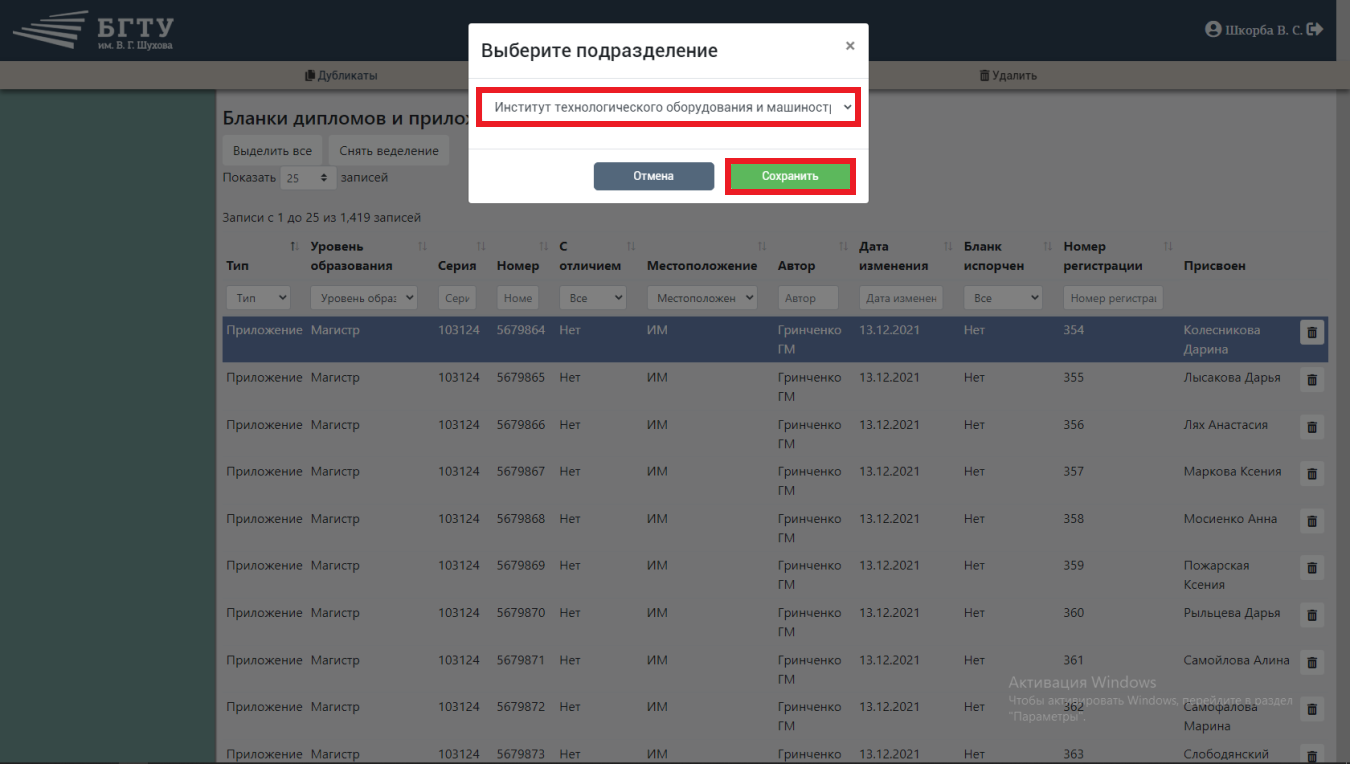Click the name Самофалова Марина
The height and width of the screenshot is (764, 1350).
tap(1222, 716)
